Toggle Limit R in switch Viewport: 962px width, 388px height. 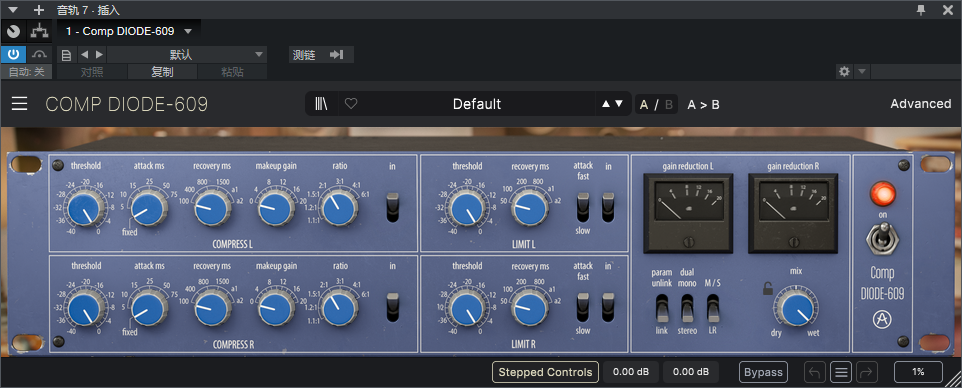[608, 308]
